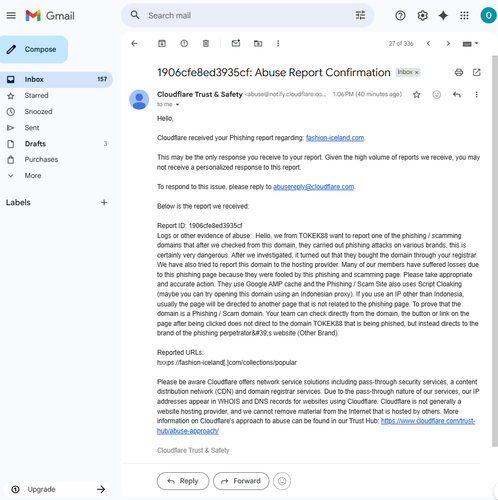Move email to a folder
Screen dimensions: 498x500
pyautogui.click(x=258, y=43)
